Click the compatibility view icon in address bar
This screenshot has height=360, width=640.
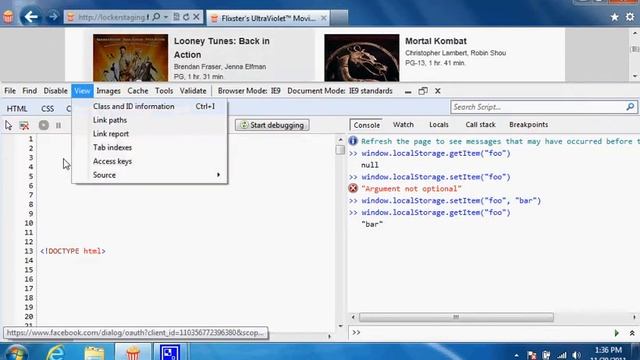click(176, 17)
